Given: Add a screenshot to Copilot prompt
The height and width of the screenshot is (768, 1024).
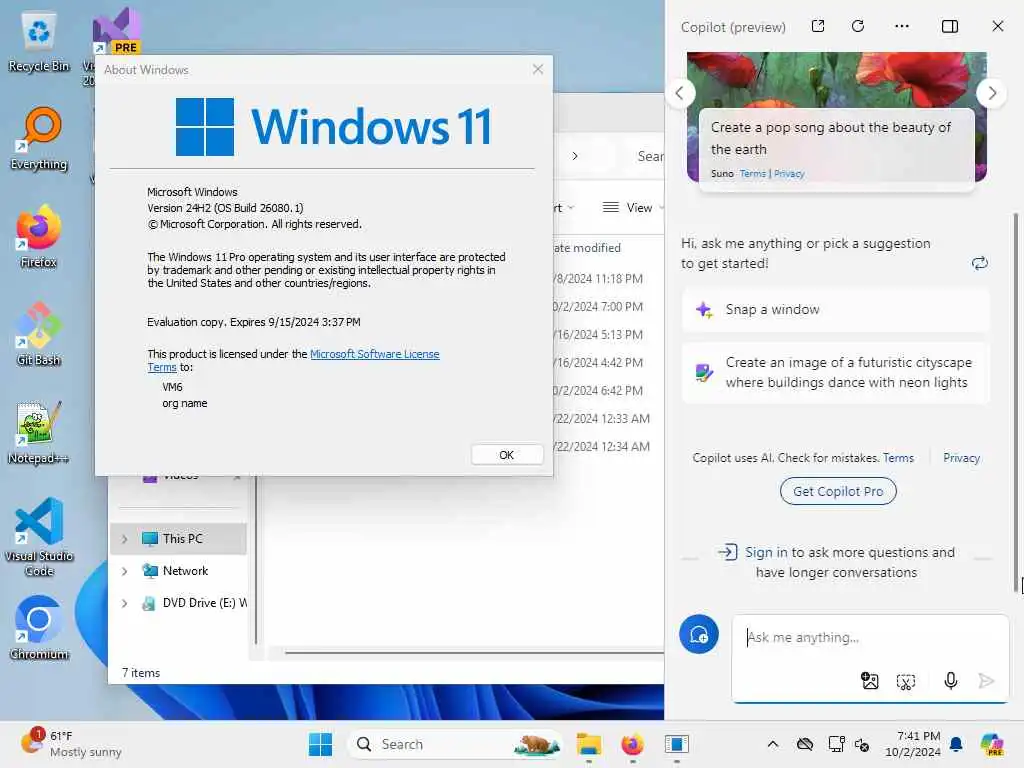Looking at the screenshot, I should click(906, 682).
